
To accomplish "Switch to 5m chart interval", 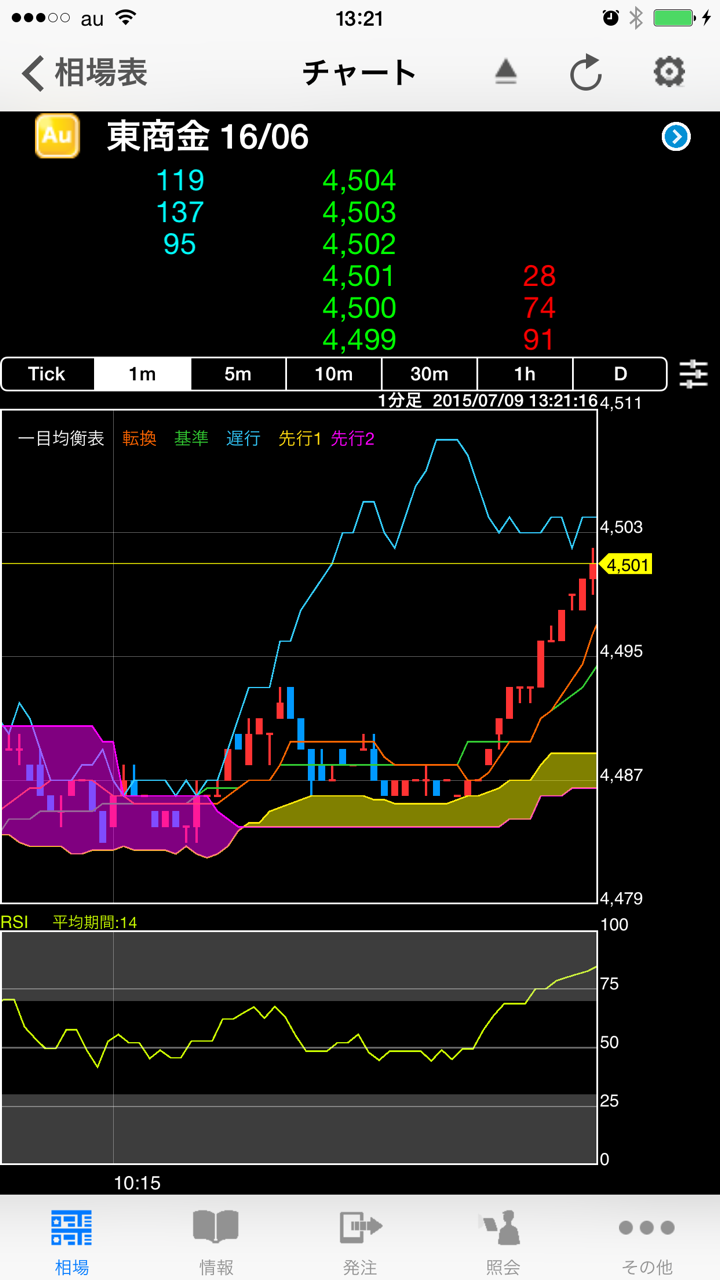I will pyautogui.click(x=238, y=374).
